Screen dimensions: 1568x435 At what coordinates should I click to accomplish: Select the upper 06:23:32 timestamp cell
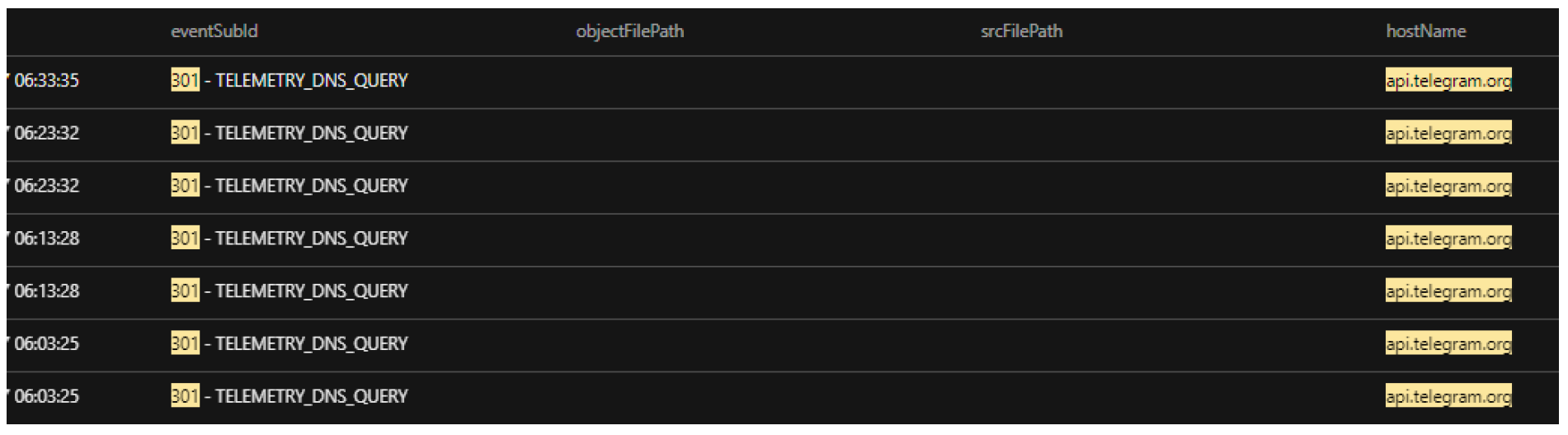(47, 133)
